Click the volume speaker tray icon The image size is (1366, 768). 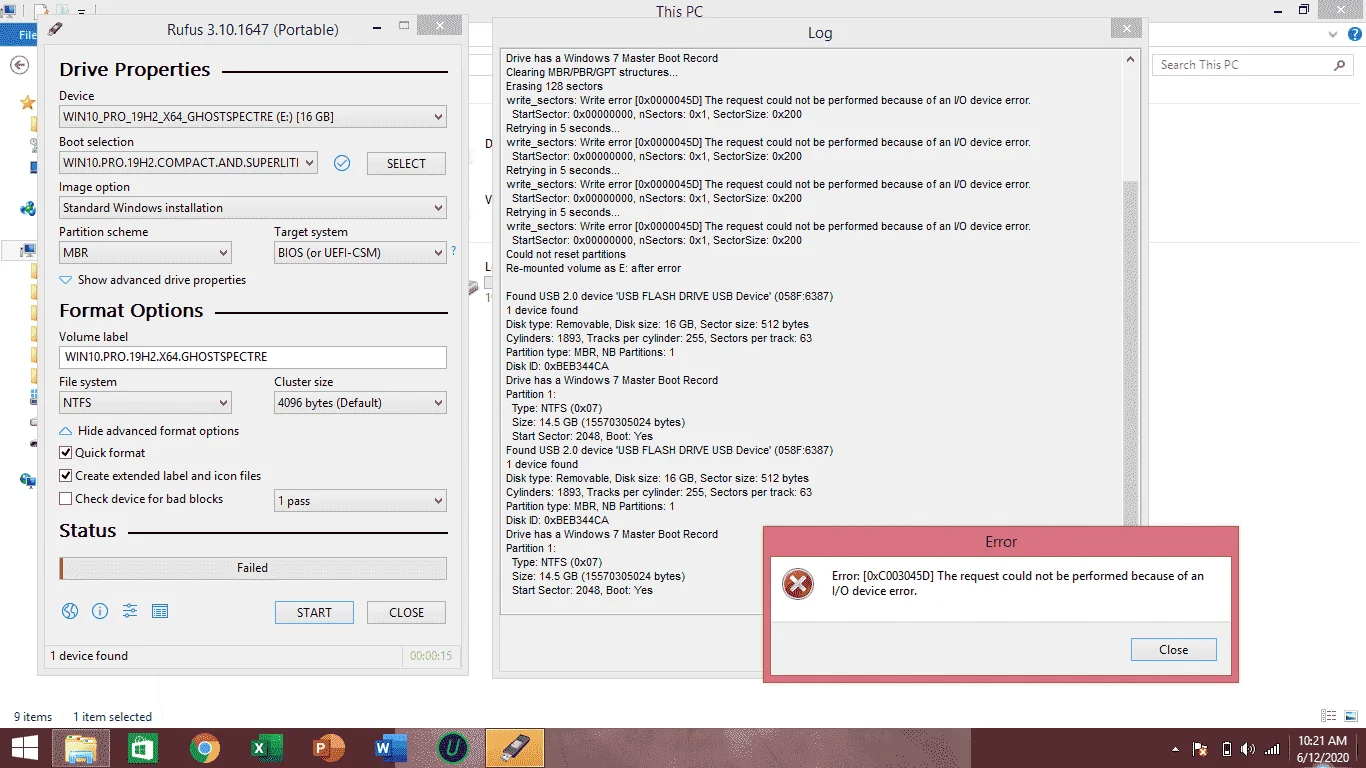pos(1248,749)
